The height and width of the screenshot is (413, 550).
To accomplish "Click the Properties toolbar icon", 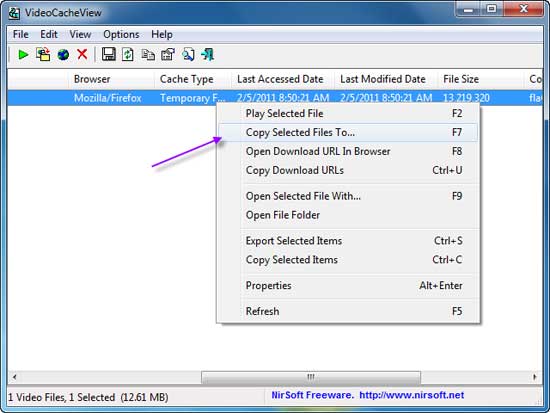I will coord(168,55).
